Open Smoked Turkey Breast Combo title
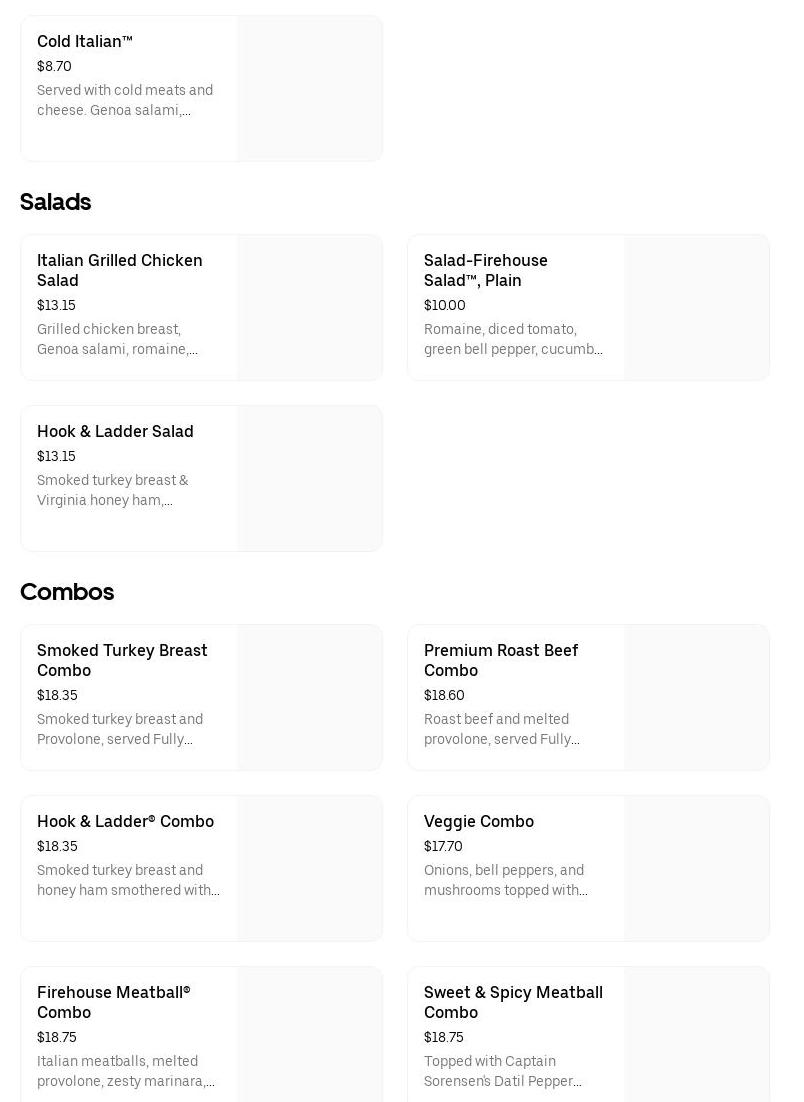The image size is (804, 1102). click(122, 660)
